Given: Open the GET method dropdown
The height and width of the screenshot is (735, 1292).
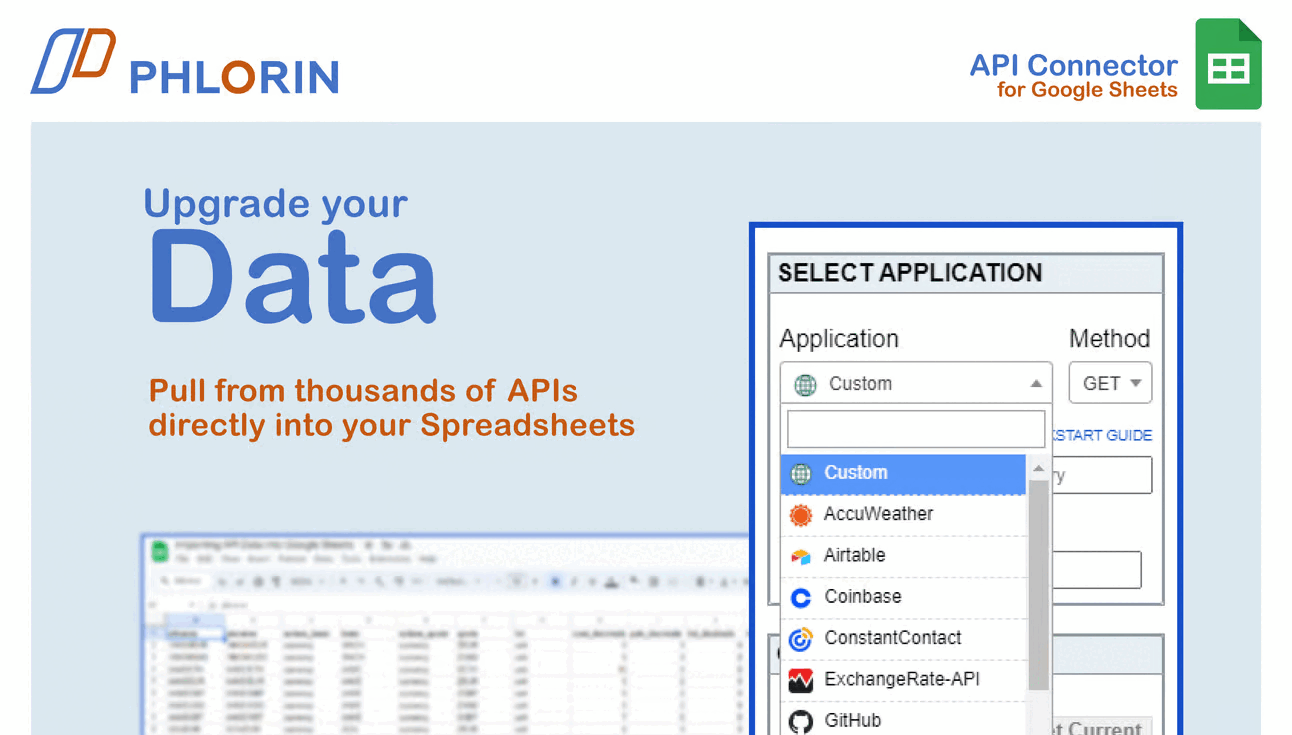Looking at the screenshot, I should pos(1110,383).
